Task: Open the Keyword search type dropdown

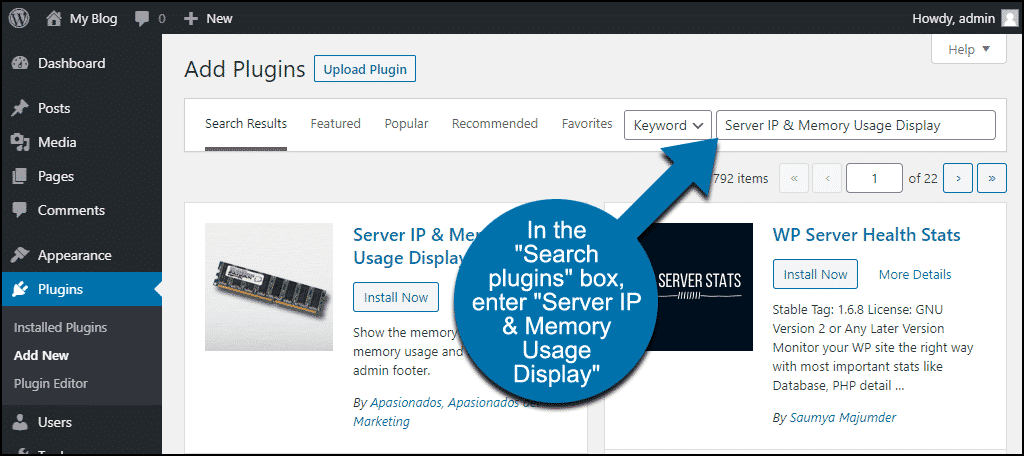Action: tap(667, 125)
